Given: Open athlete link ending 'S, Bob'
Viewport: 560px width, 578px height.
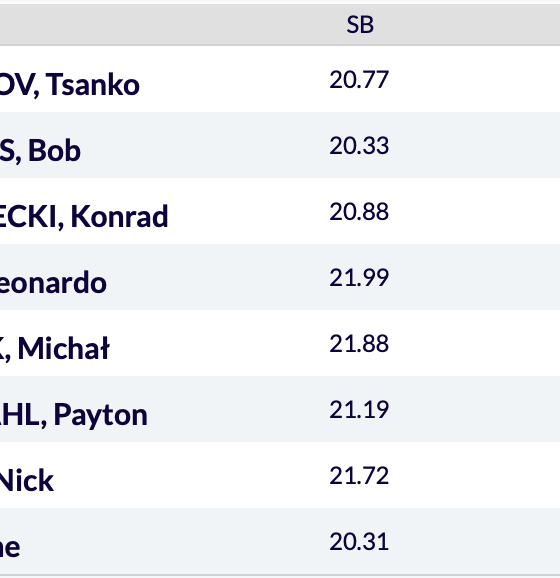Looking at the screenshot, I should [40, 150].
